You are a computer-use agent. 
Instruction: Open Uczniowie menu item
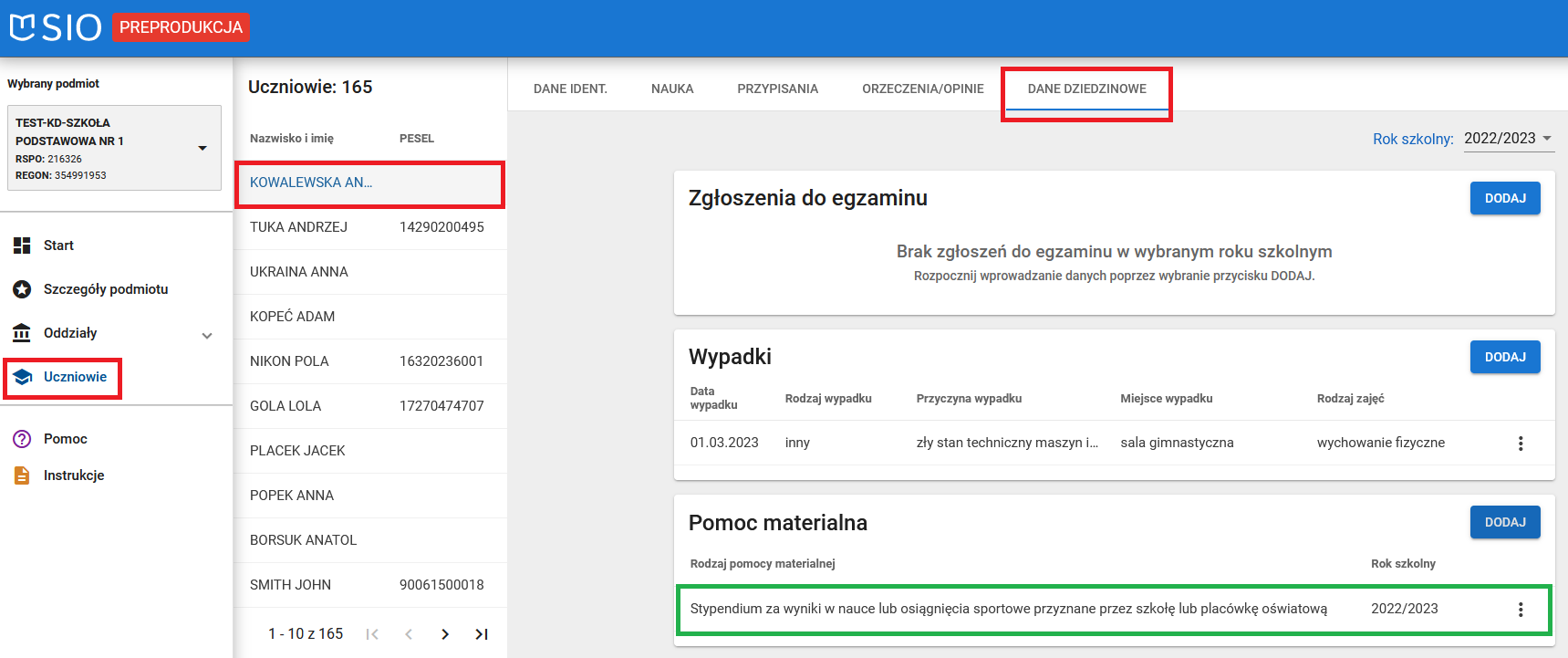[75, 377]
